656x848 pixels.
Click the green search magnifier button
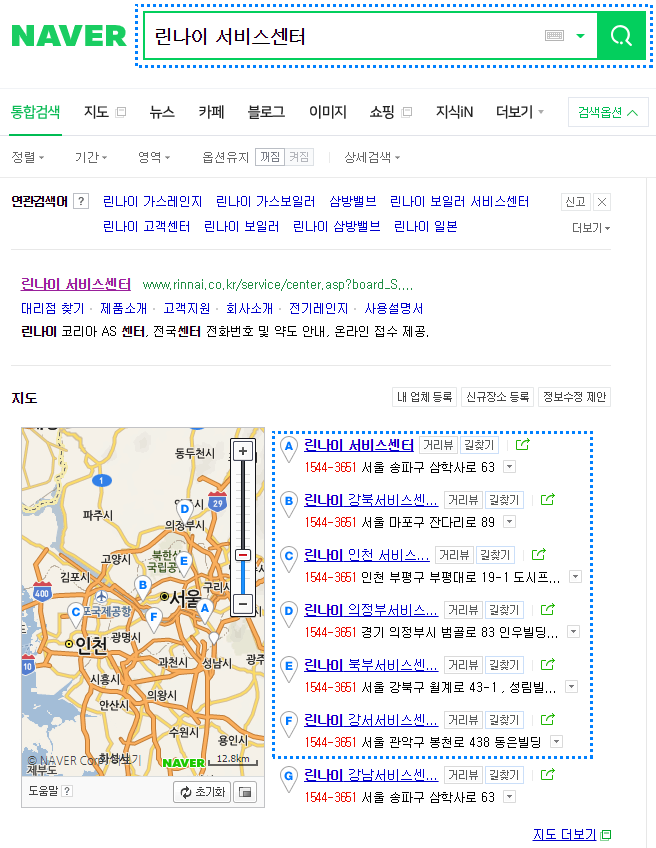pos(621,36)
